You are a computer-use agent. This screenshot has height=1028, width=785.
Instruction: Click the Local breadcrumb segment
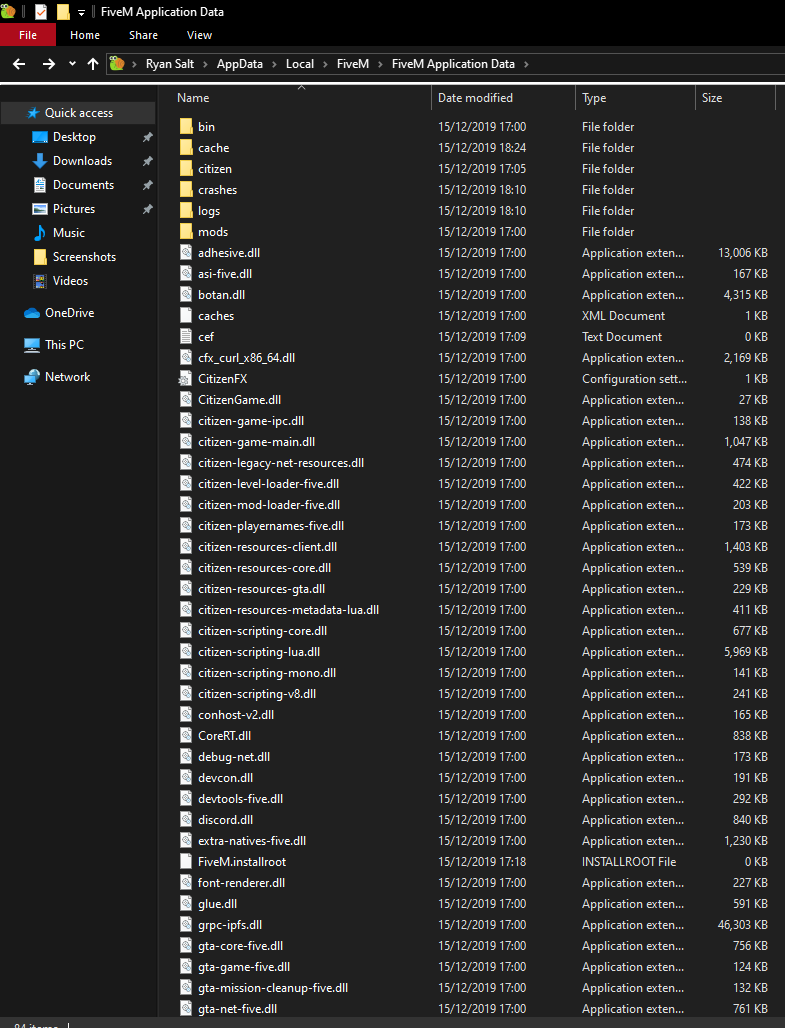300,64
